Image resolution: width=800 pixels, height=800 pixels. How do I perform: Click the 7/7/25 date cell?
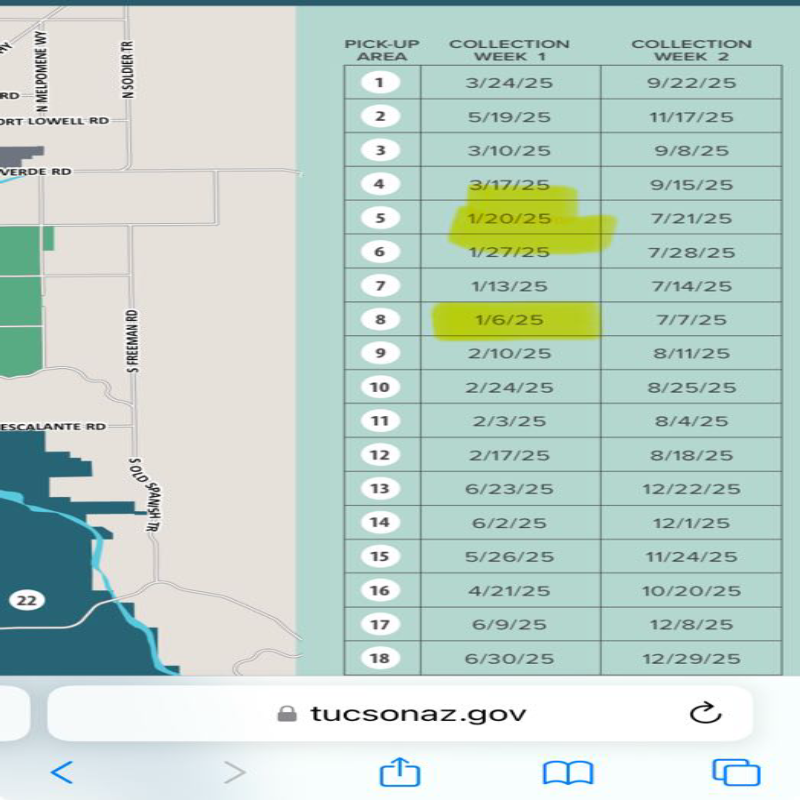(691, 320)
